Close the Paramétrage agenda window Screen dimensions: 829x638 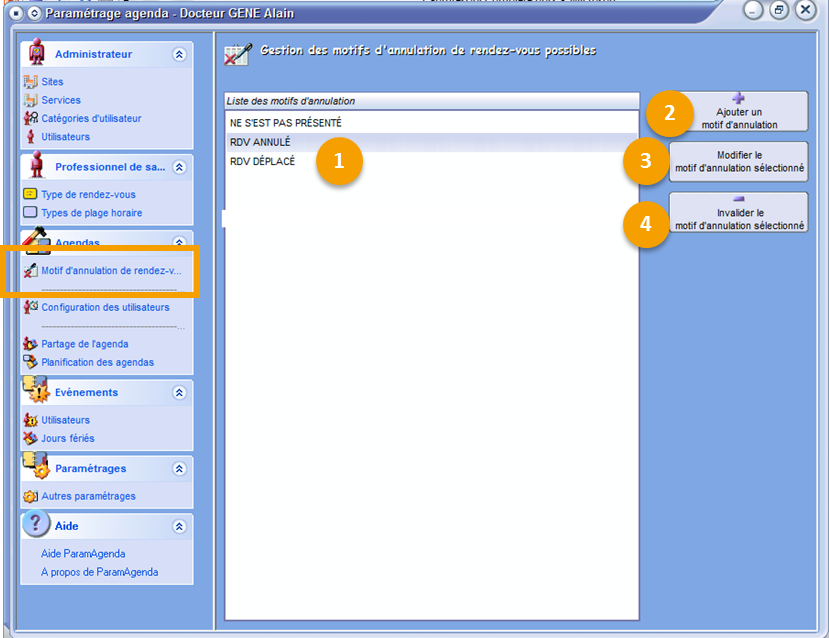pyautogui.click(x=806, y=10)
